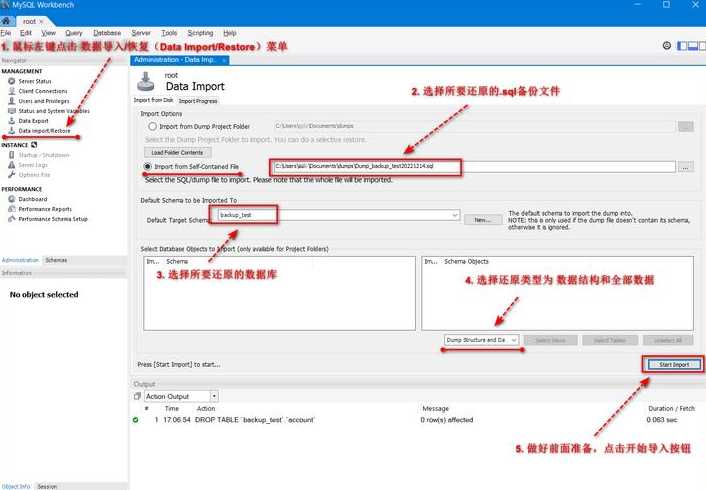This screenshot has height=490, width=706.
Task: Browse for dump project folder ... button
Action: 685,127
